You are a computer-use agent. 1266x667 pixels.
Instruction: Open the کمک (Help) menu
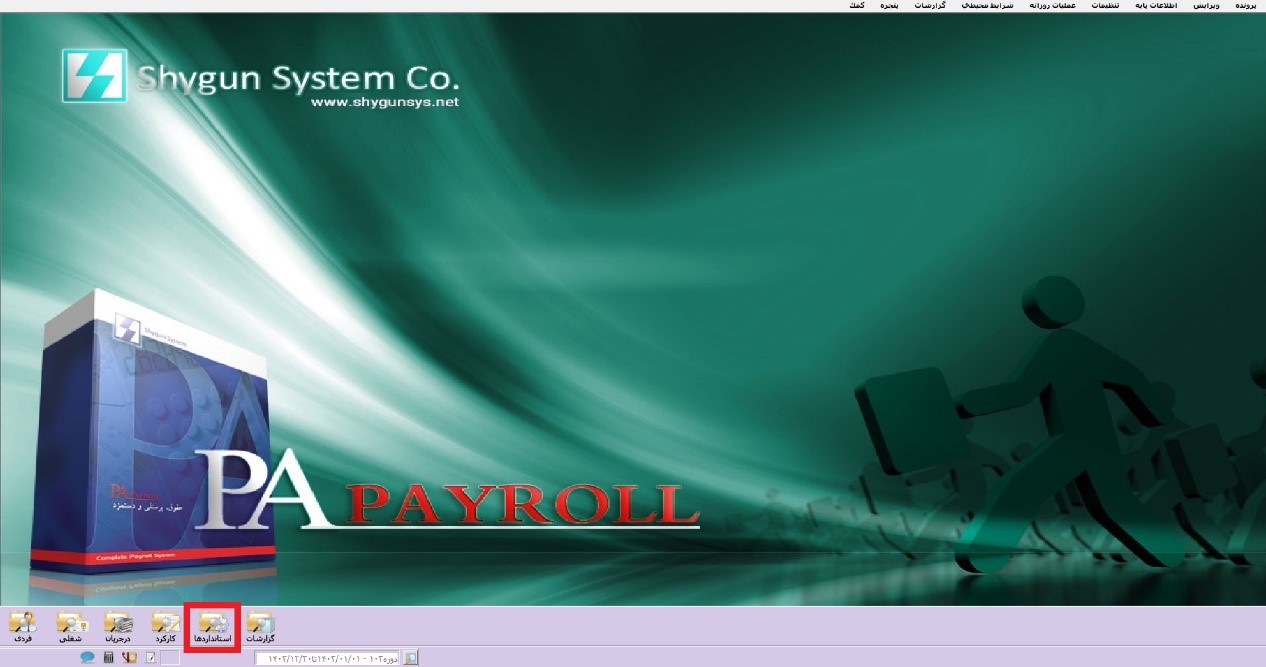pyautogui.click(x=856, y=6)
